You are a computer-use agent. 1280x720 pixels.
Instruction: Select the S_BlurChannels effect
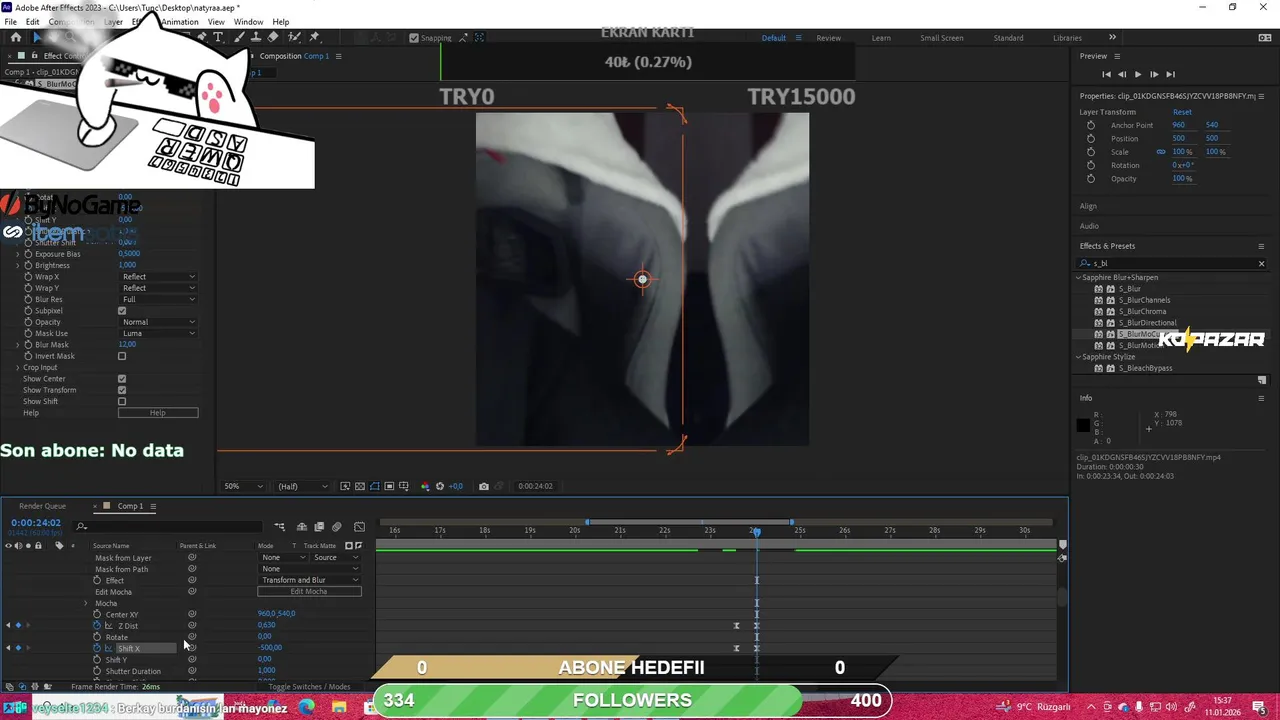click(x=1144, y=300)
